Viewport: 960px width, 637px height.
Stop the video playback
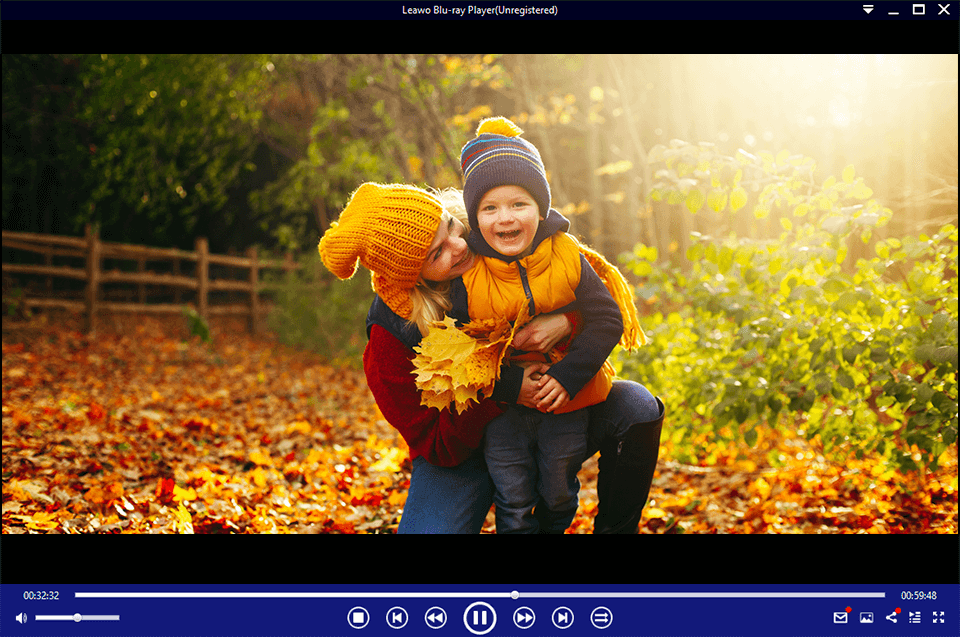coord(357,617)
